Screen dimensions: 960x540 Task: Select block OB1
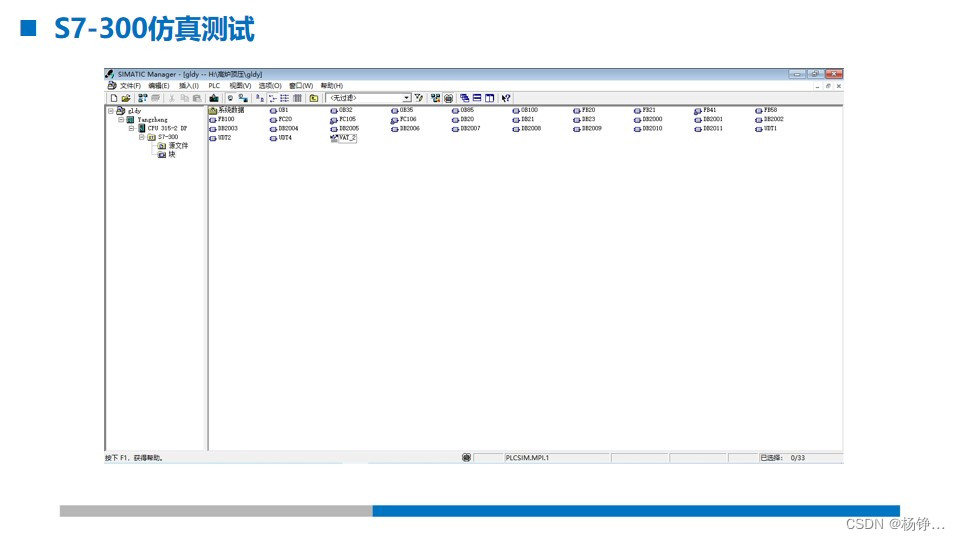coord(279,110)
